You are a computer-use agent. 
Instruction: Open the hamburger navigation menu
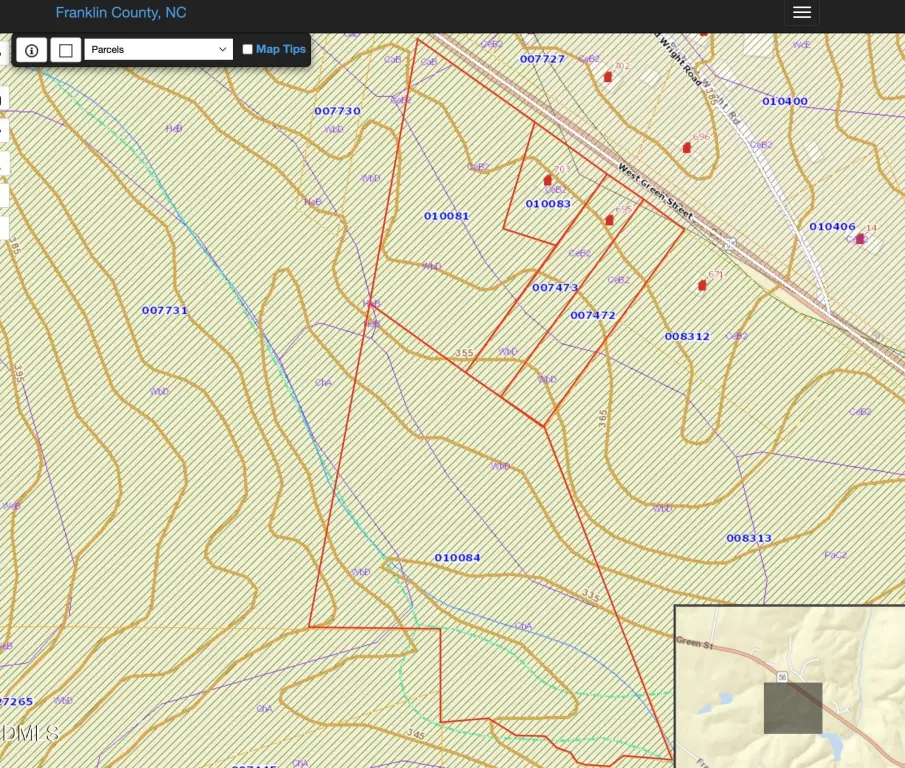pyautogui.click(x=801, y=12)
